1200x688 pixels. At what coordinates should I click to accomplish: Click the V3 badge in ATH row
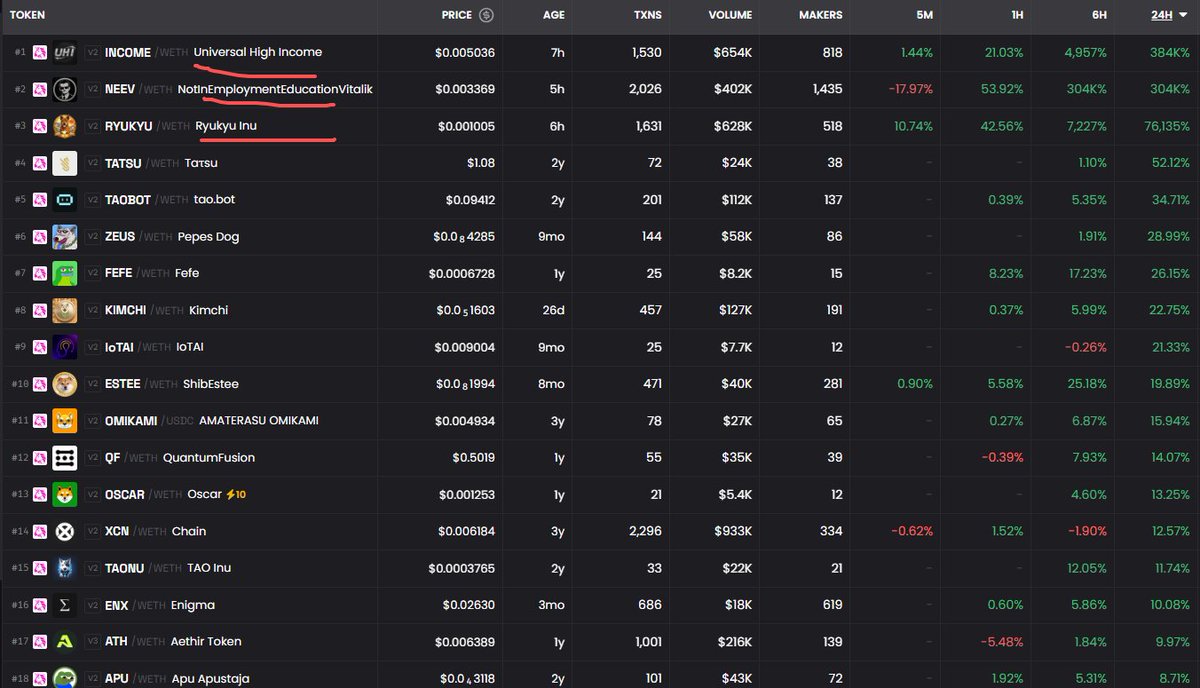92,642
